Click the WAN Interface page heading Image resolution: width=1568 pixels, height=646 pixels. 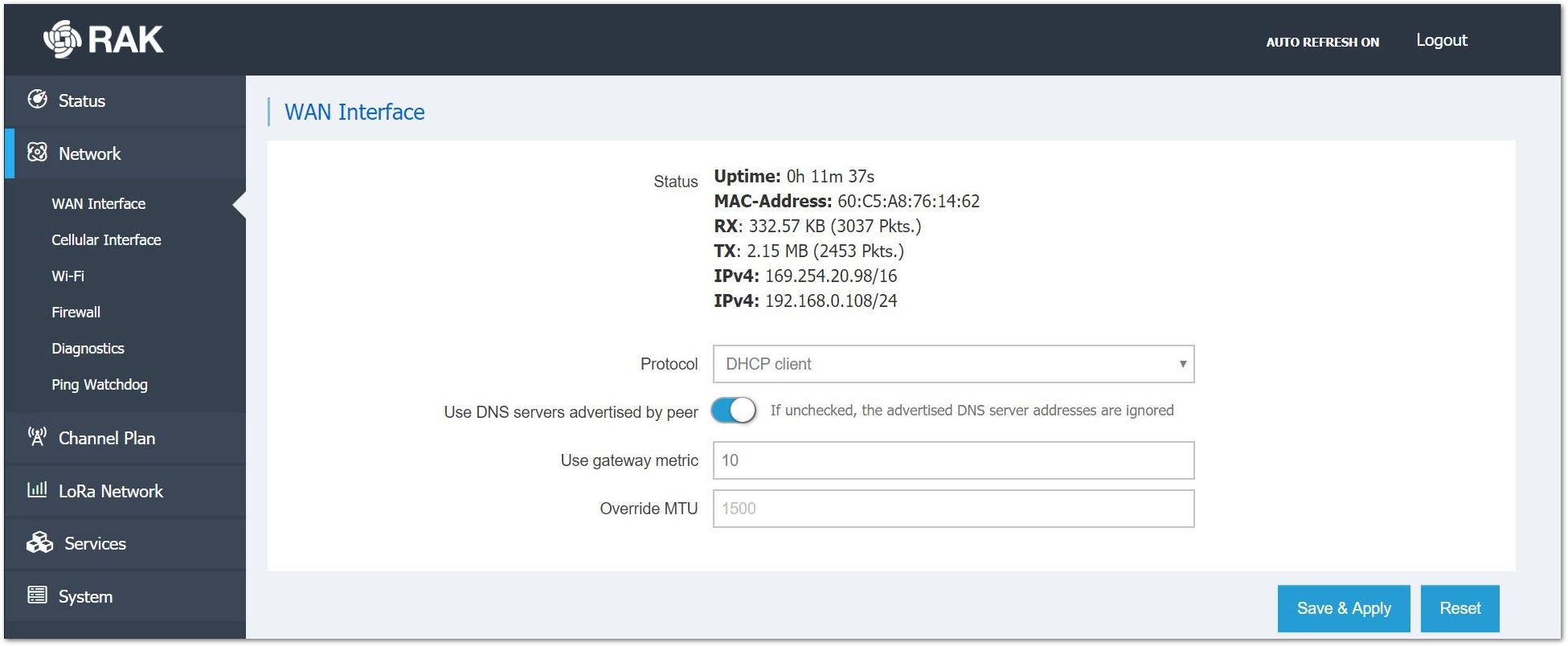(354, 112)
